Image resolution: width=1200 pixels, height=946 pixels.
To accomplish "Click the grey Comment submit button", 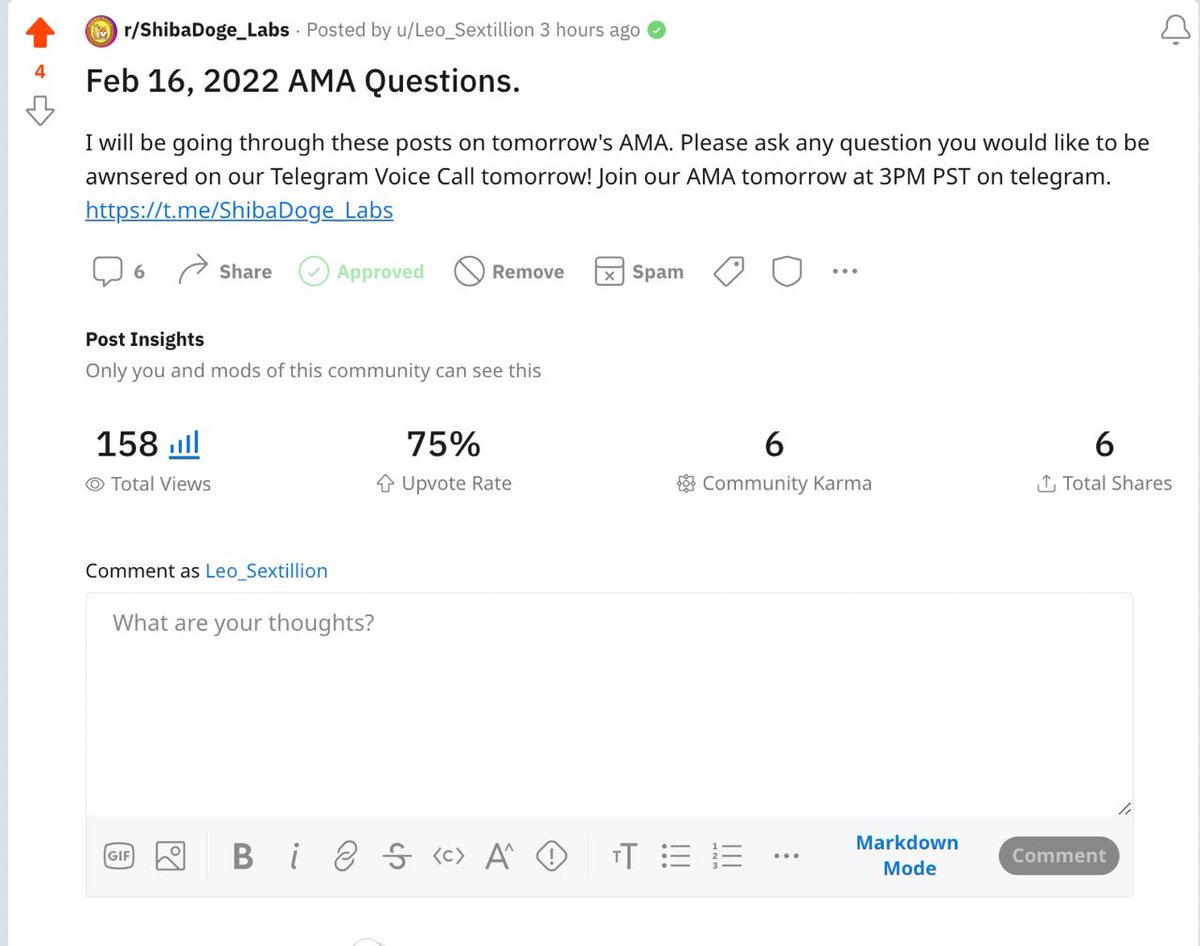I will 1059,855.
